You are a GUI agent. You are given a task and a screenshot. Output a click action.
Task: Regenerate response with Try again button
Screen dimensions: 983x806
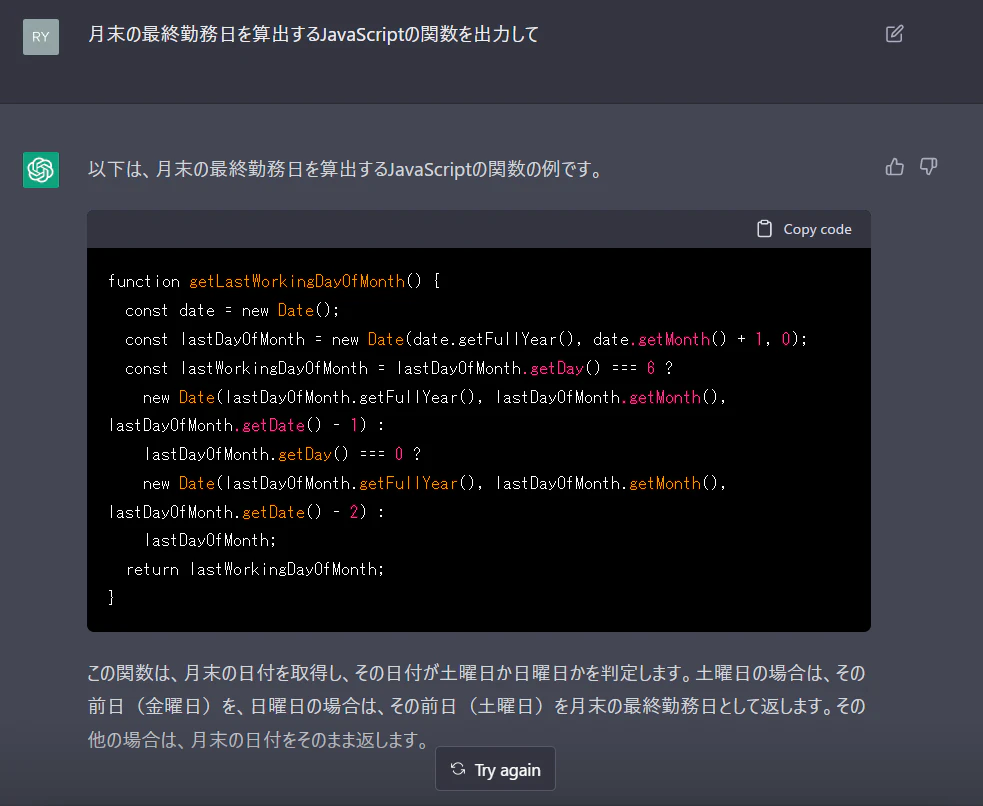[x=495, y=769]
